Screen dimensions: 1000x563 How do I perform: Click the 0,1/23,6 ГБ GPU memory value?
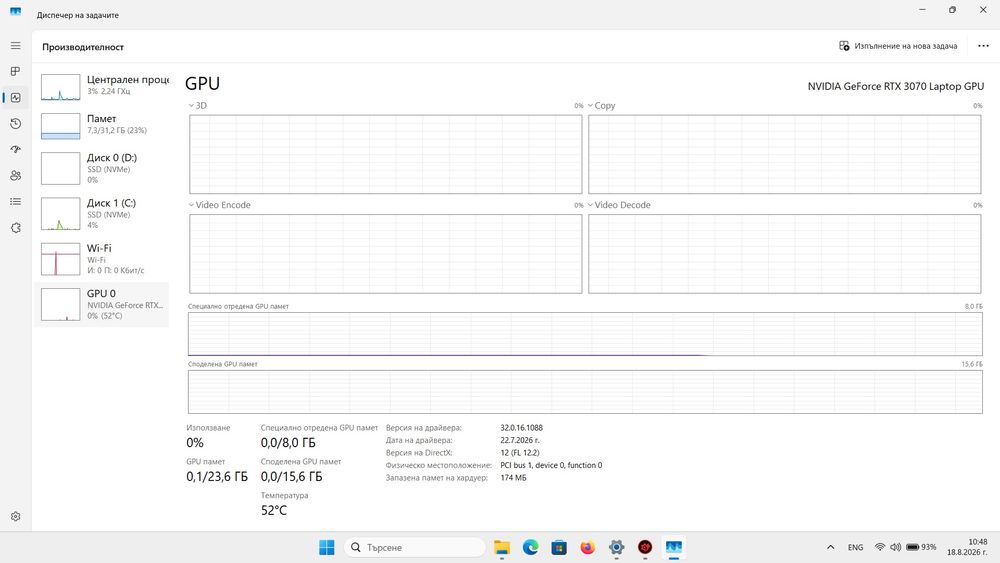pos(217,476)
